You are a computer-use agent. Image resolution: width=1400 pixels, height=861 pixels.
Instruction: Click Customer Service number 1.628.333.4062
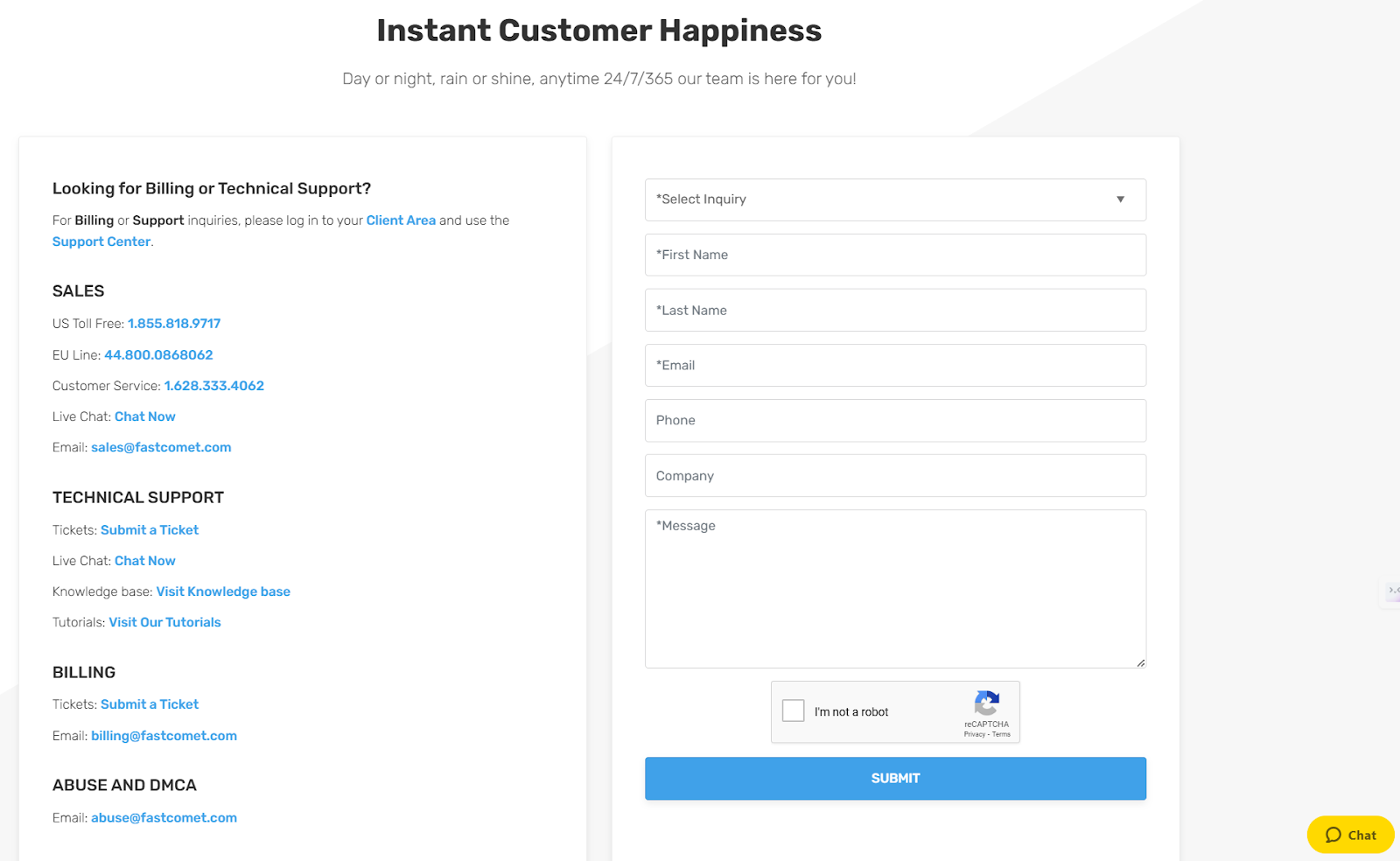(214, 386)
